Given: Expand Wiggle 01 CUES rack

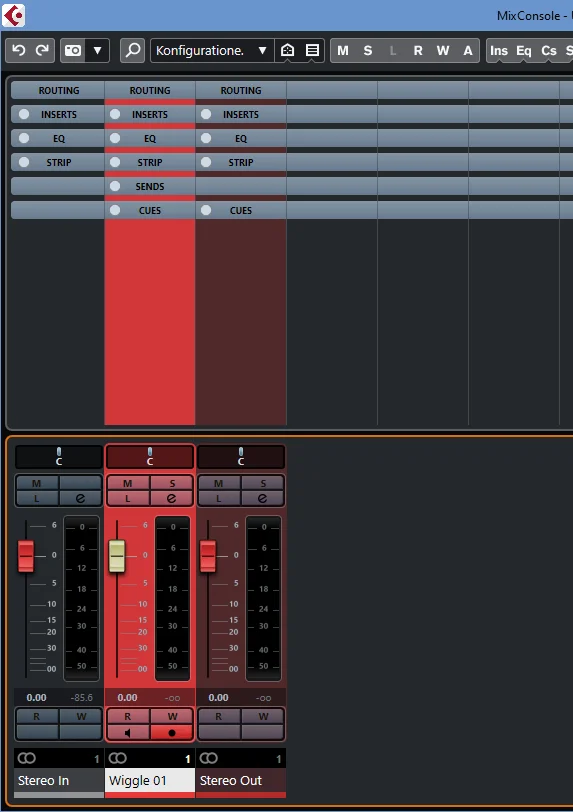Looking at the screenshot, I should click(150, 210).
